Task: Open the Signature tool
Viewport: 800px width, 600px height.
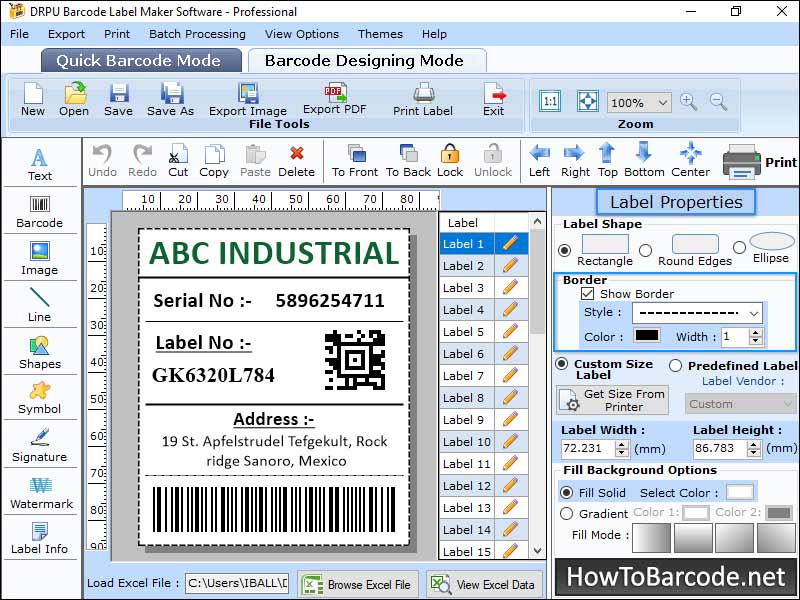Action: [x=40, y=448]
